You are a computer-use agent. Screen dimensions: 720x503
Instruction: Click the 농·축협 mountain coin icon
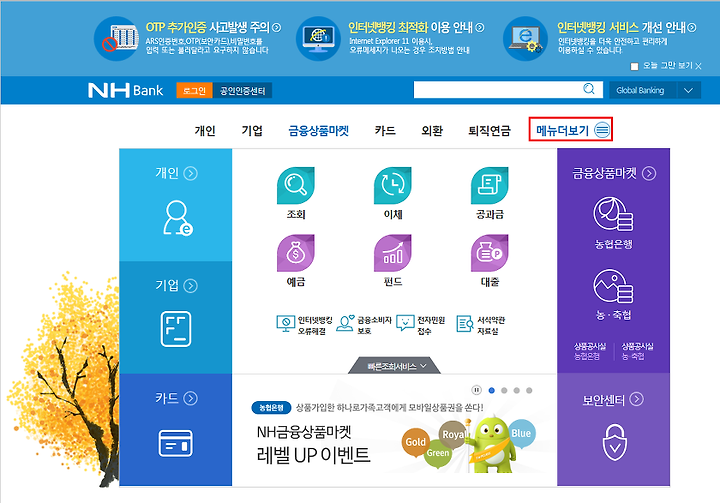coord(613,286)
